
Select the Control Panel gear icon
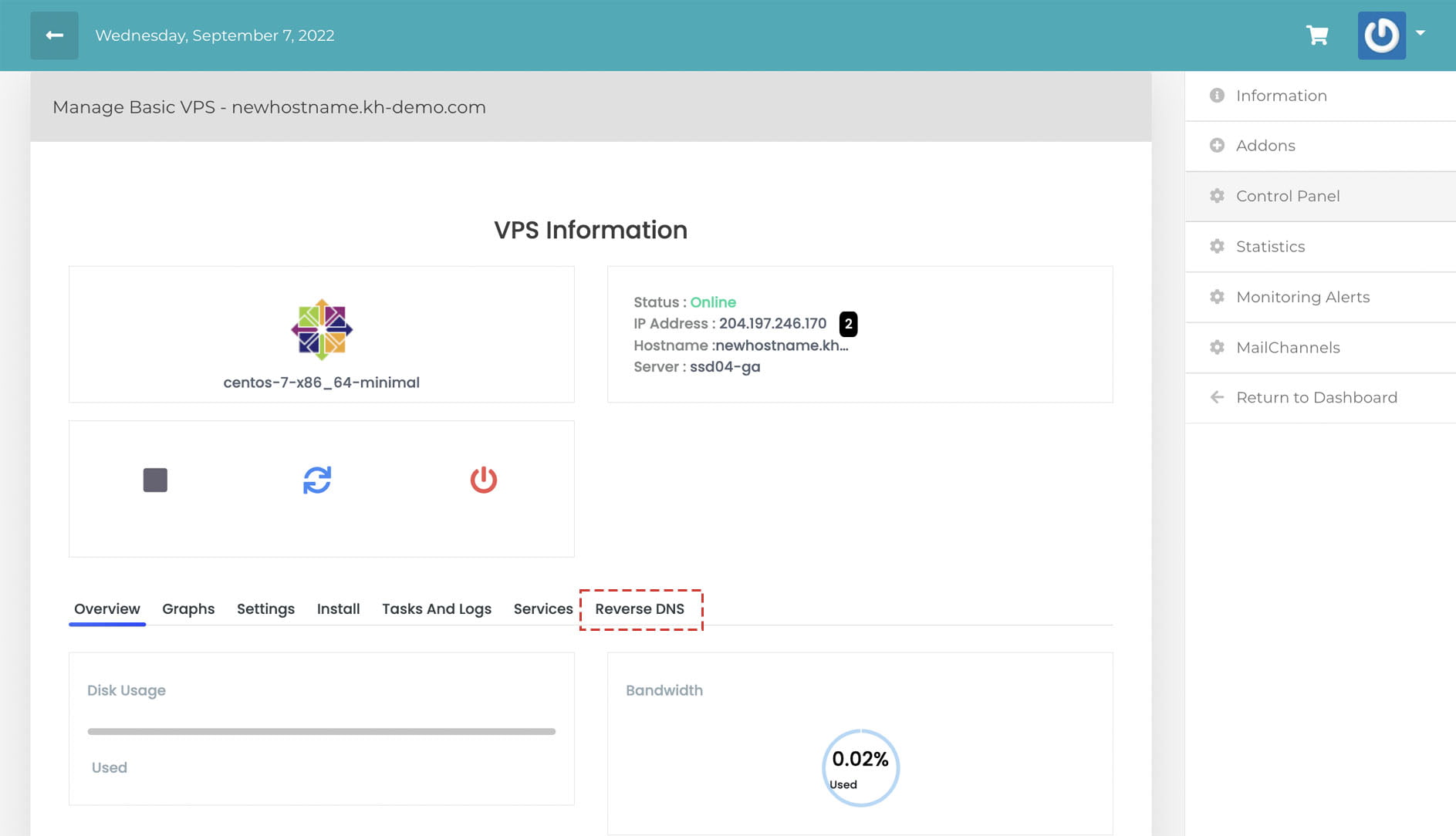1217,196
